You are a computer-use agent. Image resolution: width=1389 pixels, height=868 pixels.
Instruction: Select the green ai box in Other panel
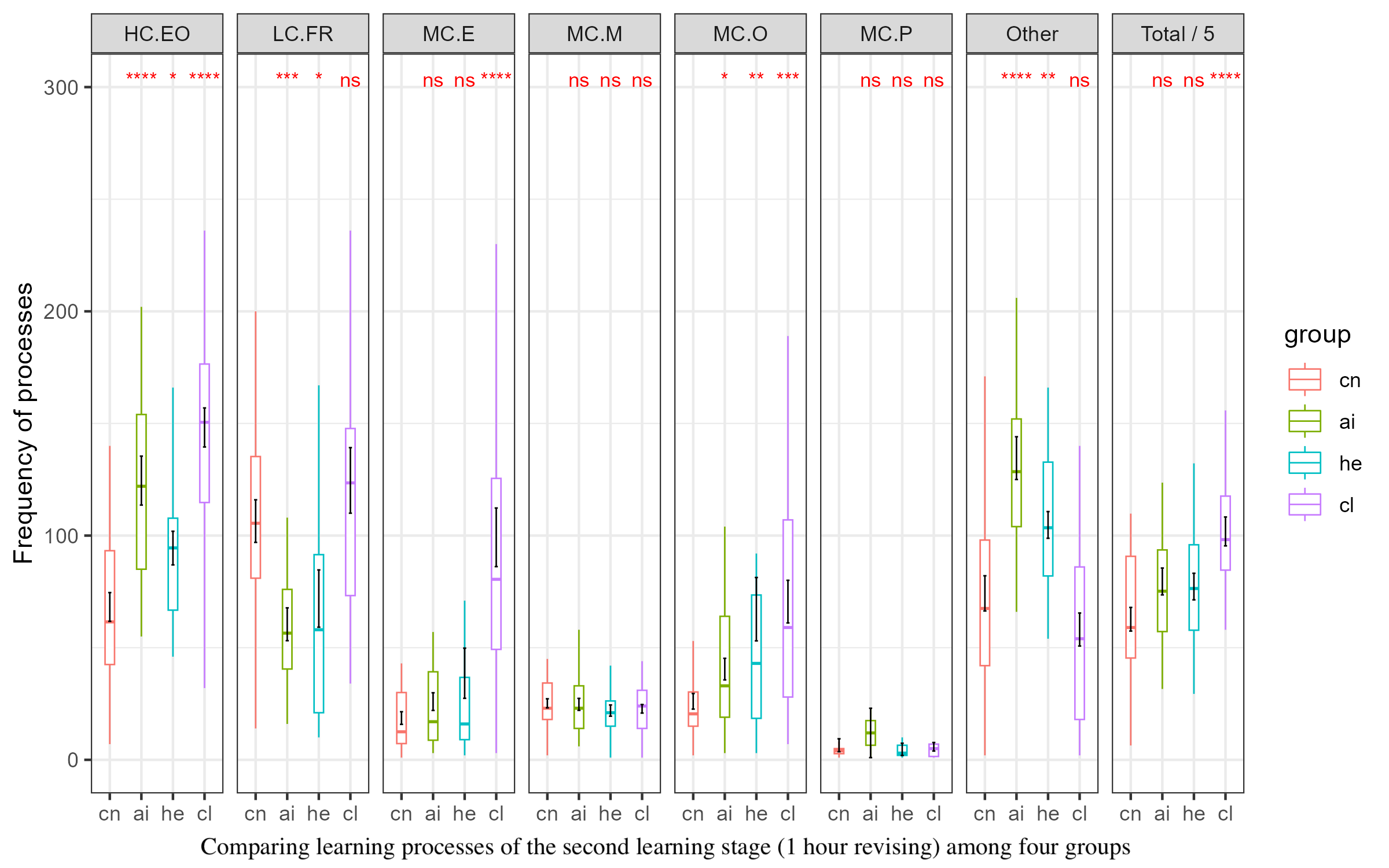[1016, 473]
